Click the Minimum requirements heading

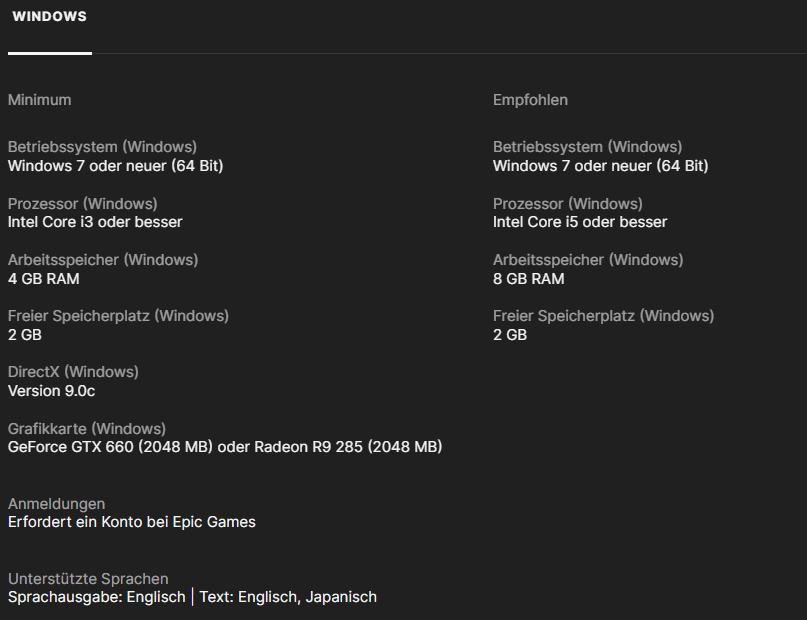click(x=39, y=100)
